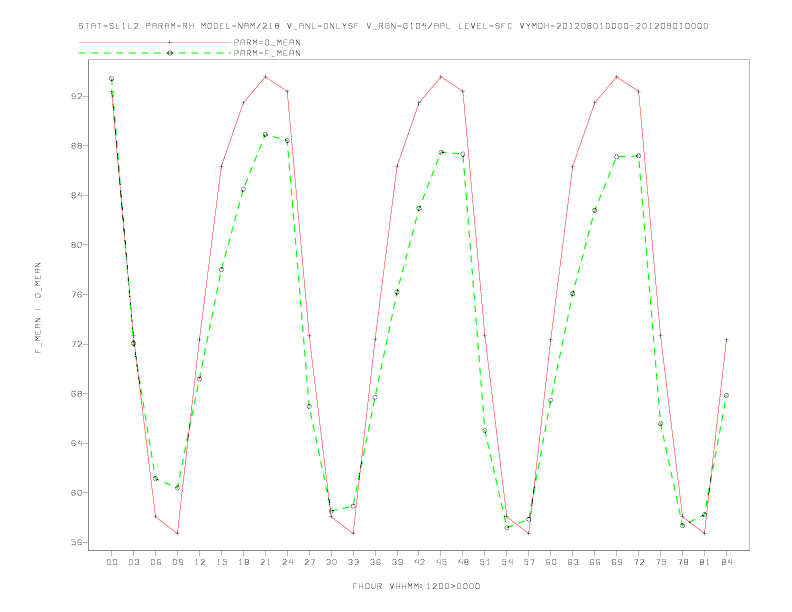792x612 pixels.
Task: Click the green F_MEAN circle marker at hour 84
Action: click(726, 395)
